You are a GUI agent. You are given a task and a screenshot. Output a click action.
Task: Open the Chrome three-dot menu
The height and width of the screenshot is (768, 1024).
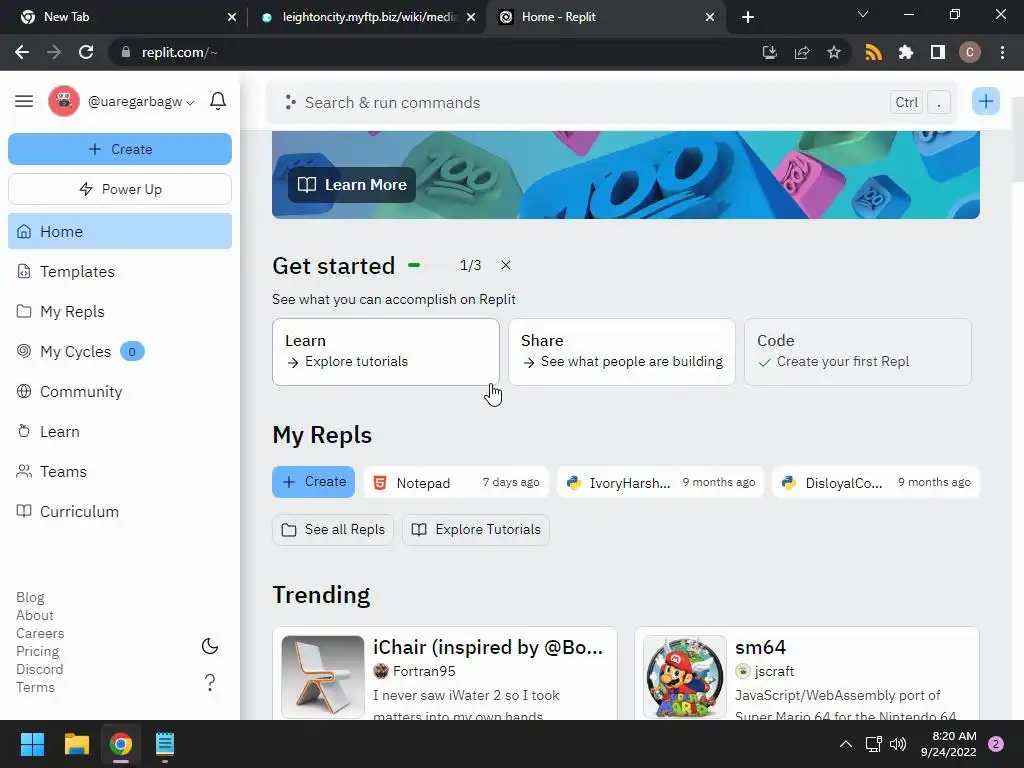point(1002,52)
